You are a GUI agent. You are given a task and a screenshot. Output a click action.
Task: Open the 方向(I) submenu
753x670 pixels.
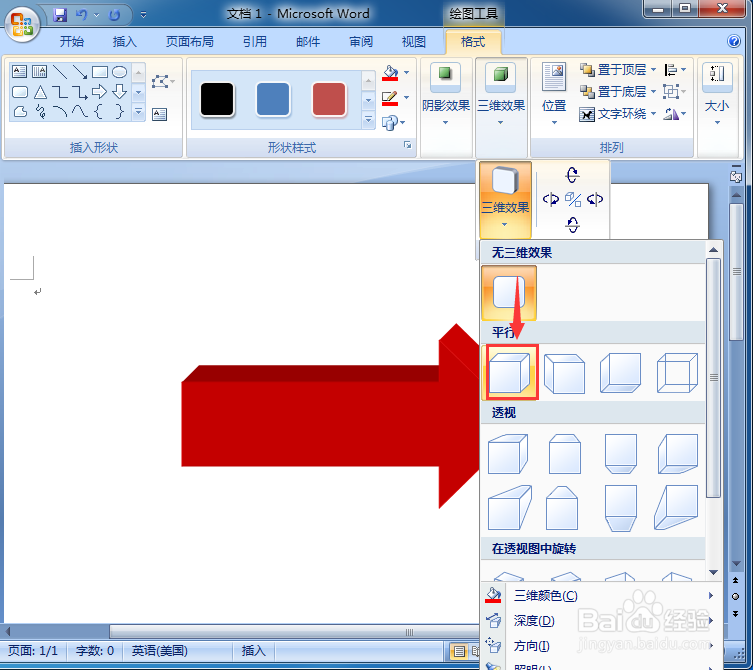point(599,646)
